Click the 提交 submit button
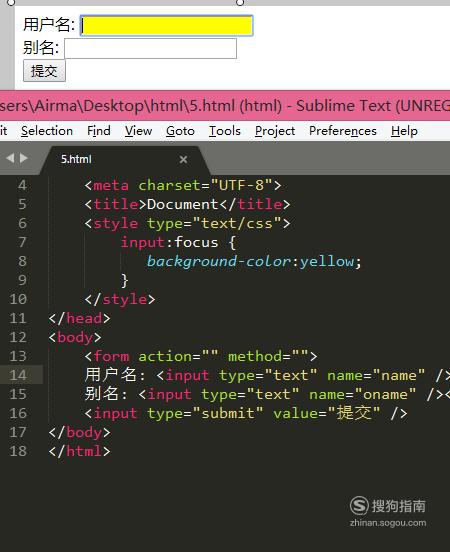Viewport: 450px width, 552px height. [x=44, y=71]
